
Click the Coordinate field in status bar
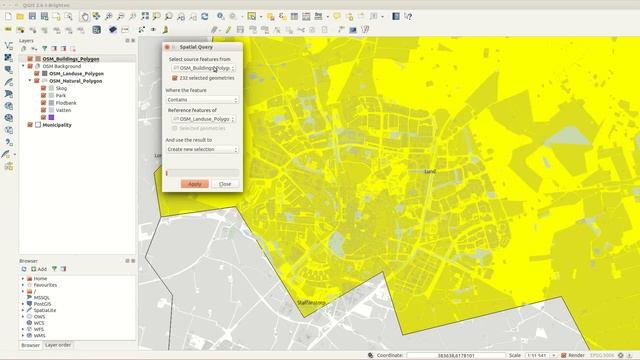pos(456,356)
